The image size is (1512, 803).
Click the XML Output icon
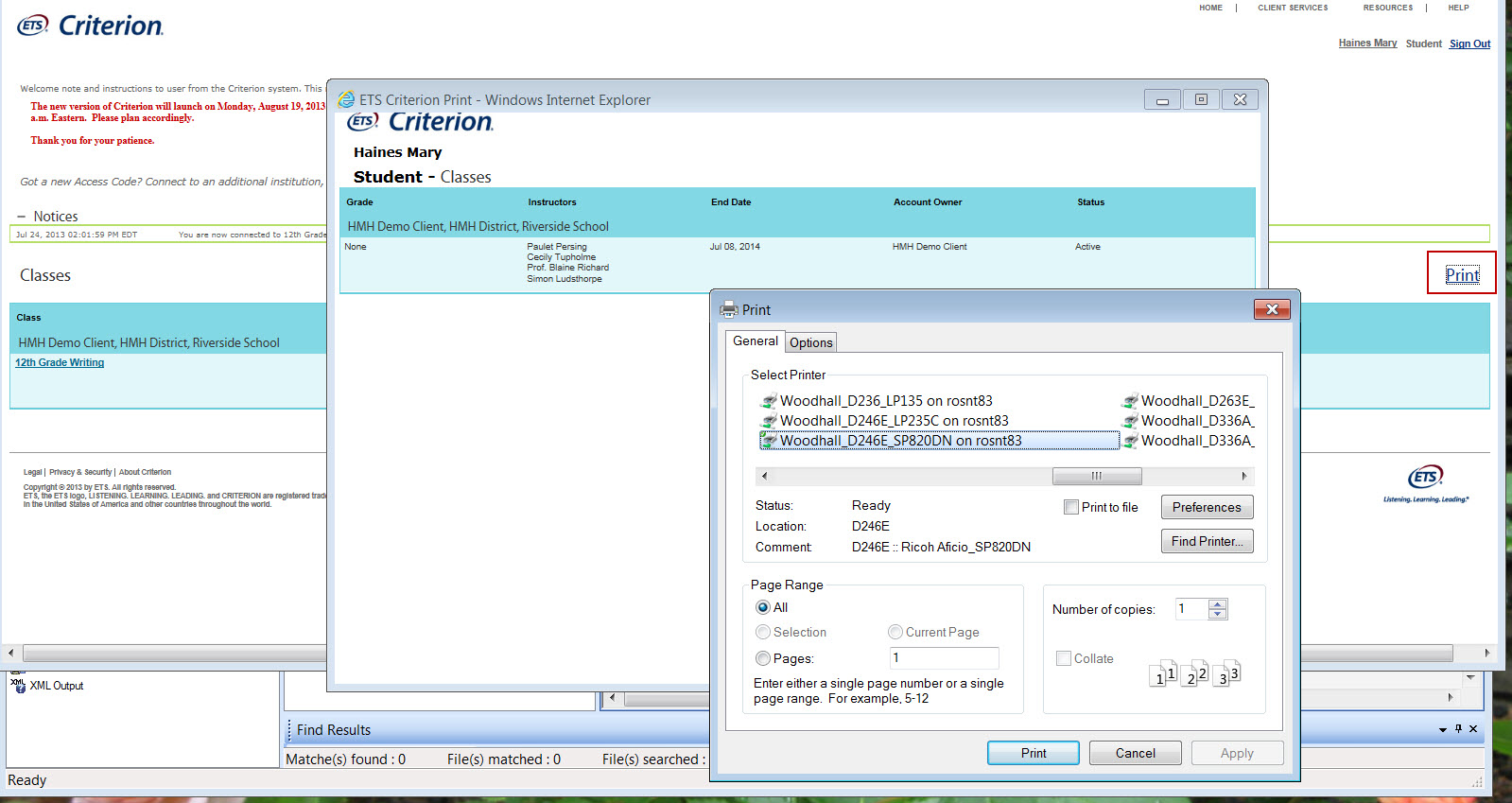click(x=18, y=686)
